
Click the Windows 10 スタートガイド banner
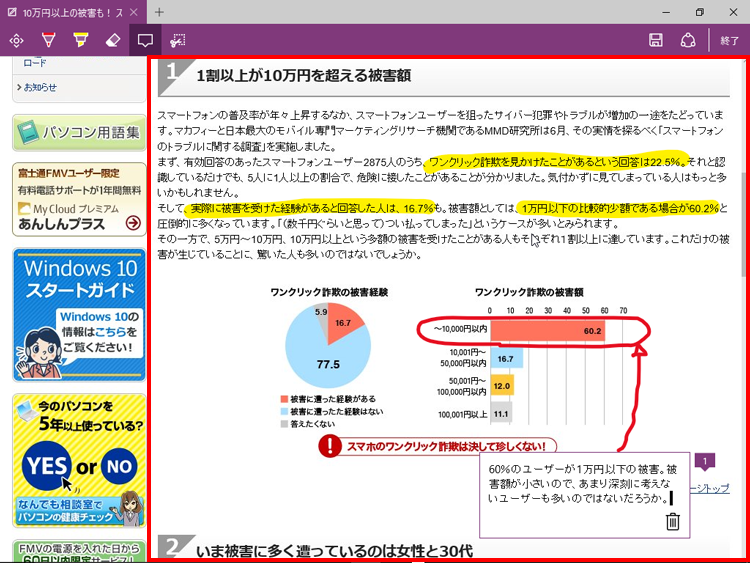[x=77, y=314]
